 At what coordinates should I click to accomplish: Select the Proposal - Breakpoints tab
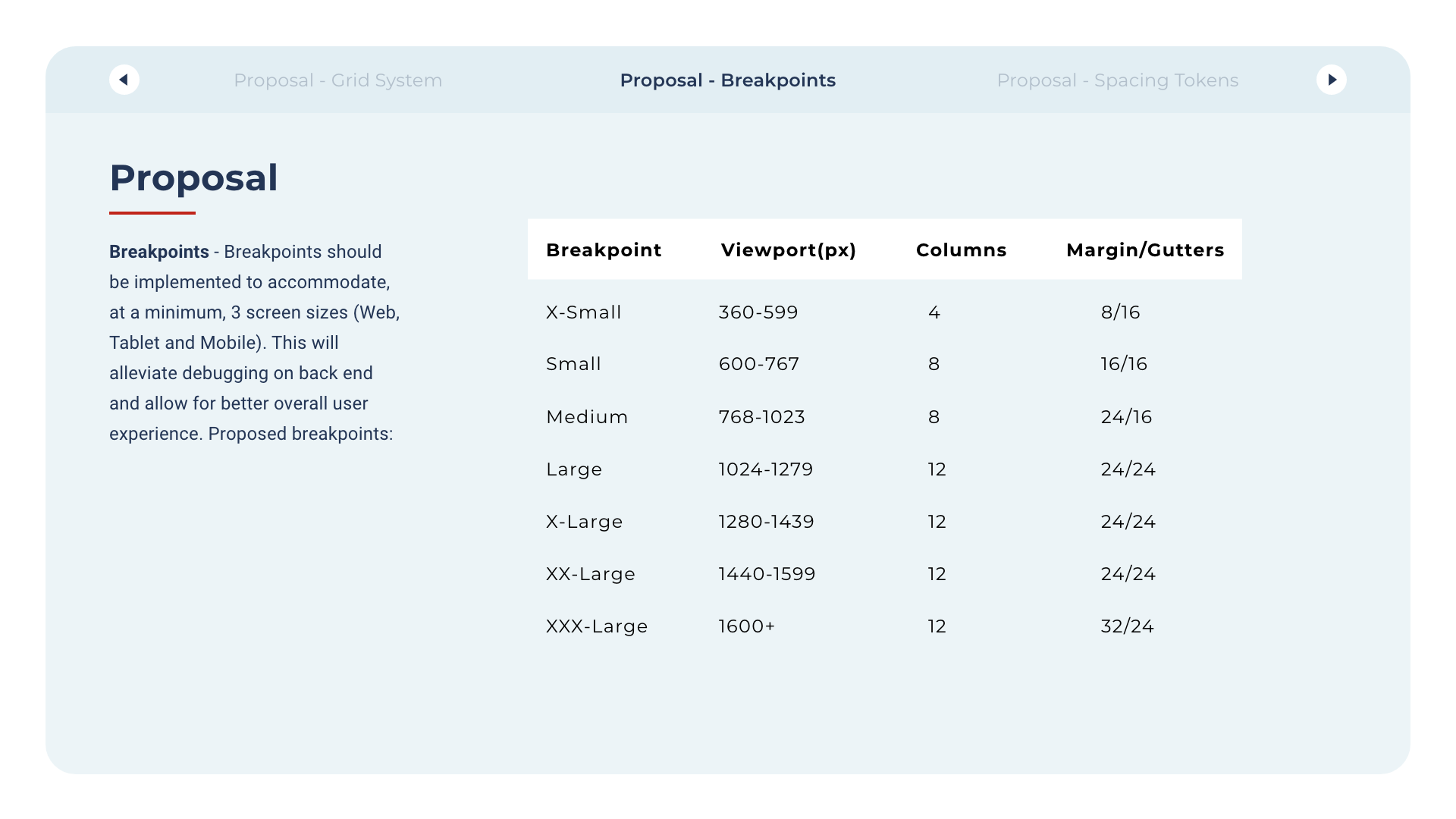pyautogui.click(x=728, y=80)
